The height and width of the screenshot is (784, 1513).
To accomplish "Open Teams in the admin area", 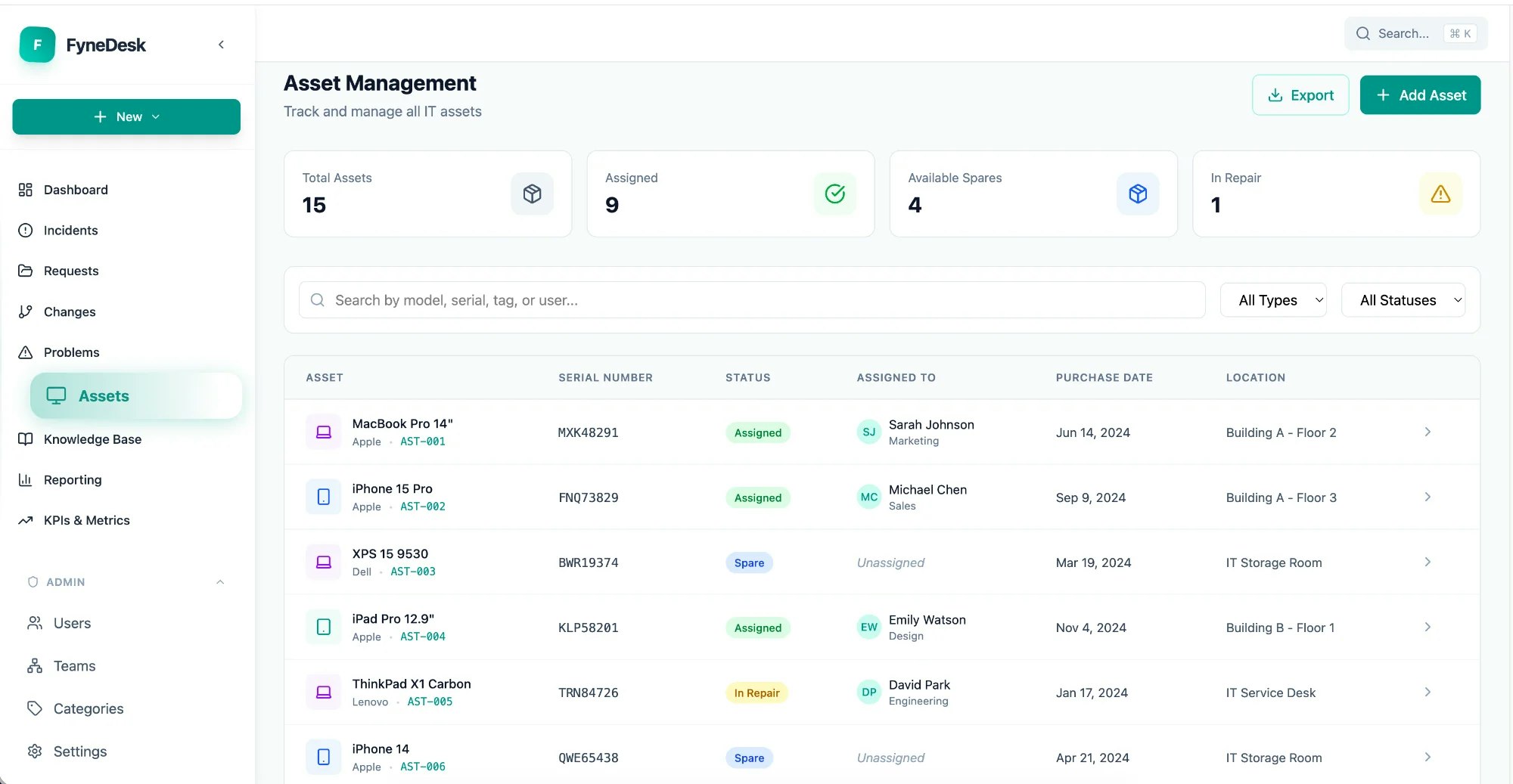I will [x=74, y=666].
